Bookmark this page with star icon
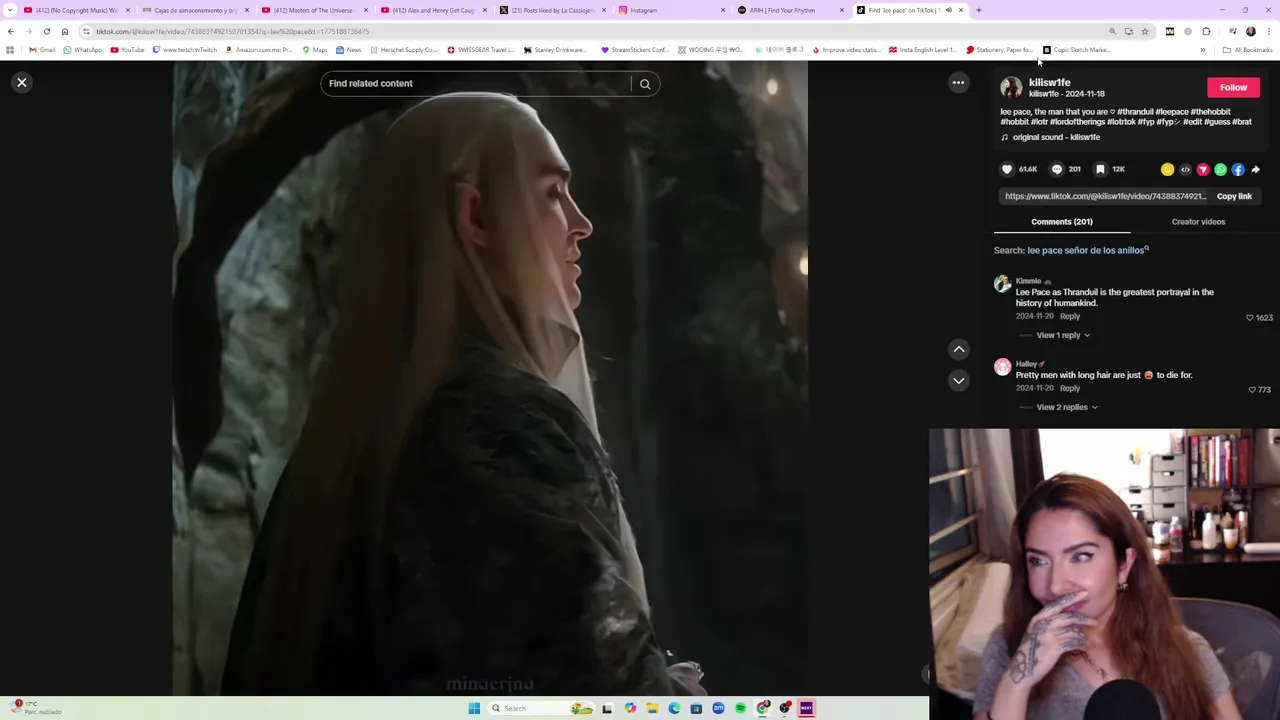Image resolution: width=1280 pixels, height=720 pixels. click(1145, 31)
